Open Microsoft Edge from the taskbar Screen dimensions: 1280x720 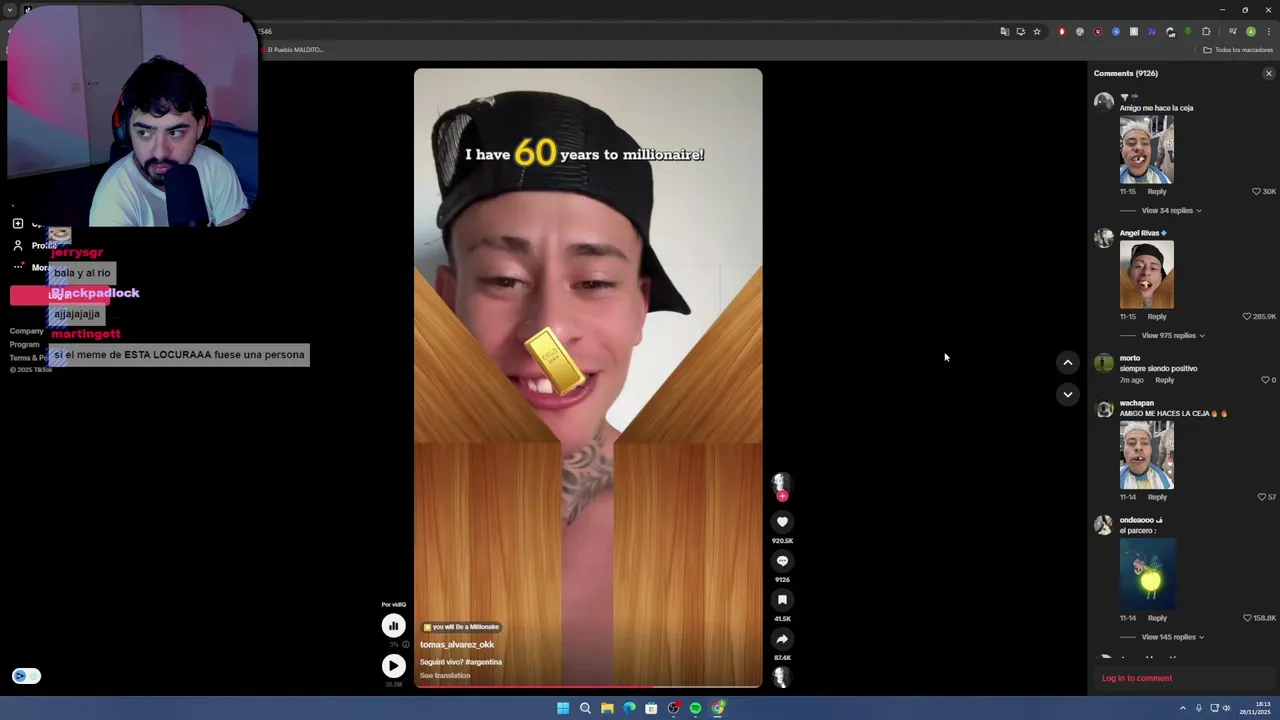click(629, 708)
